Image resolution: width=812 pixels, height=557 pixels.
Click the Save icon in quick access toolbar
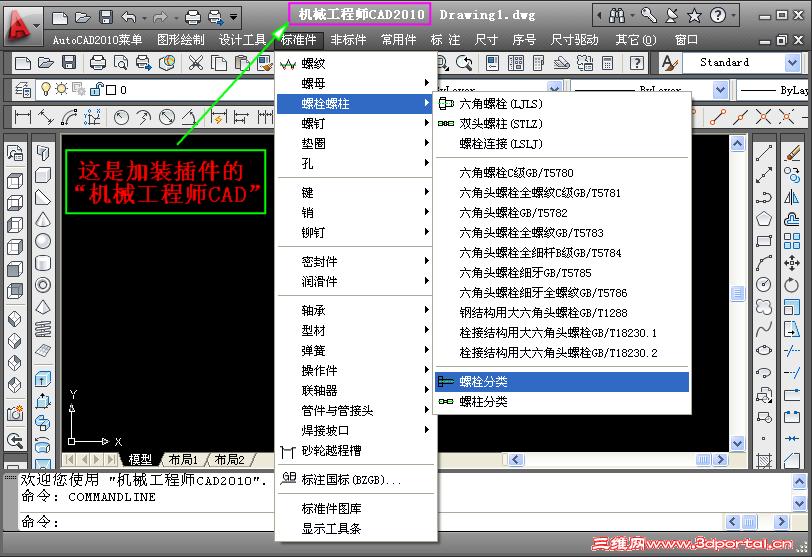click(106, 17)
